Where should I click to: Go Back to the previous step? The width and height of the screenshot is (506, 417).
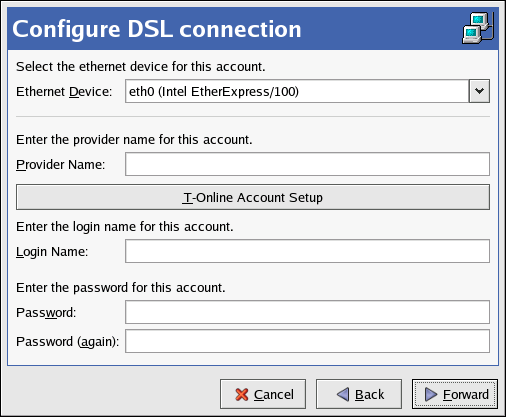click(359, 394)
